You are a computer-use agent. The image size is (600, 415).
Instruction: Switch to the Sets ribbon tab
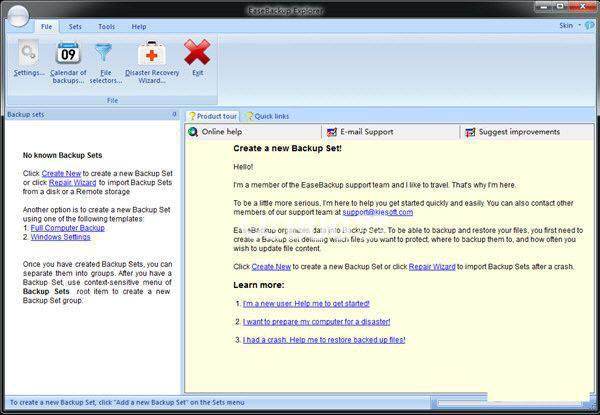75,27
